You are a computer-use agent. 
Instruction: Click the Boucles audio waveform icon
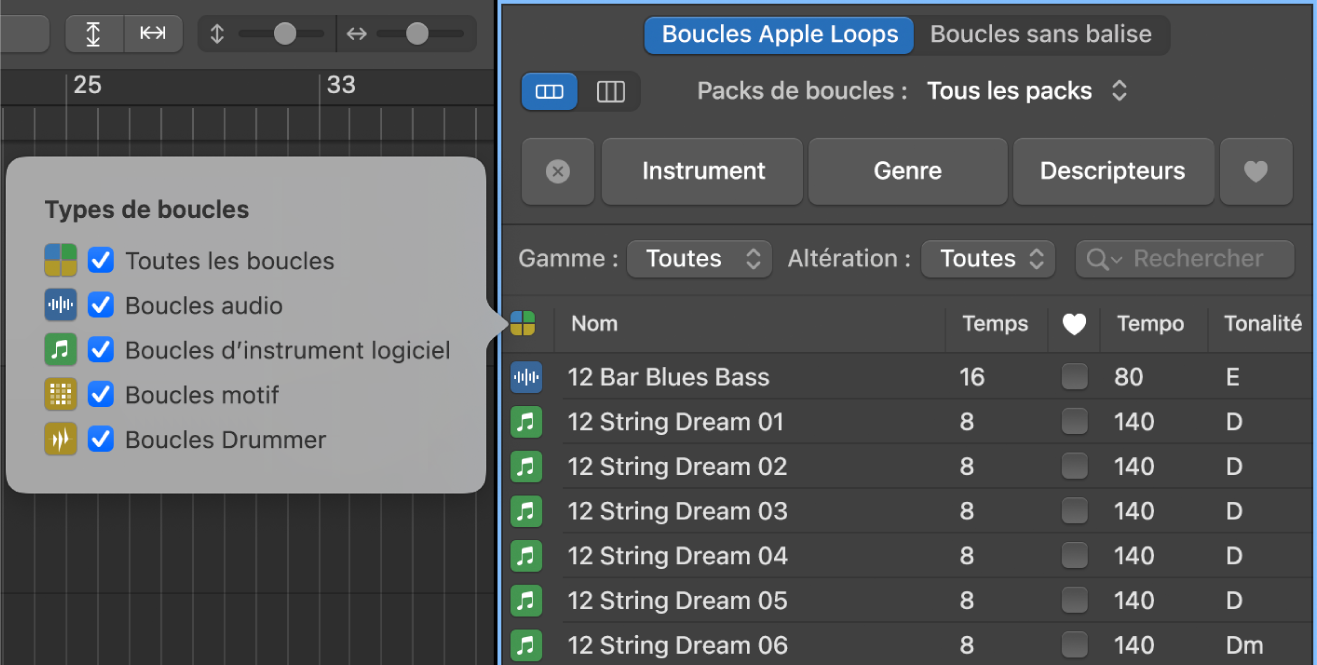point(61,305)
